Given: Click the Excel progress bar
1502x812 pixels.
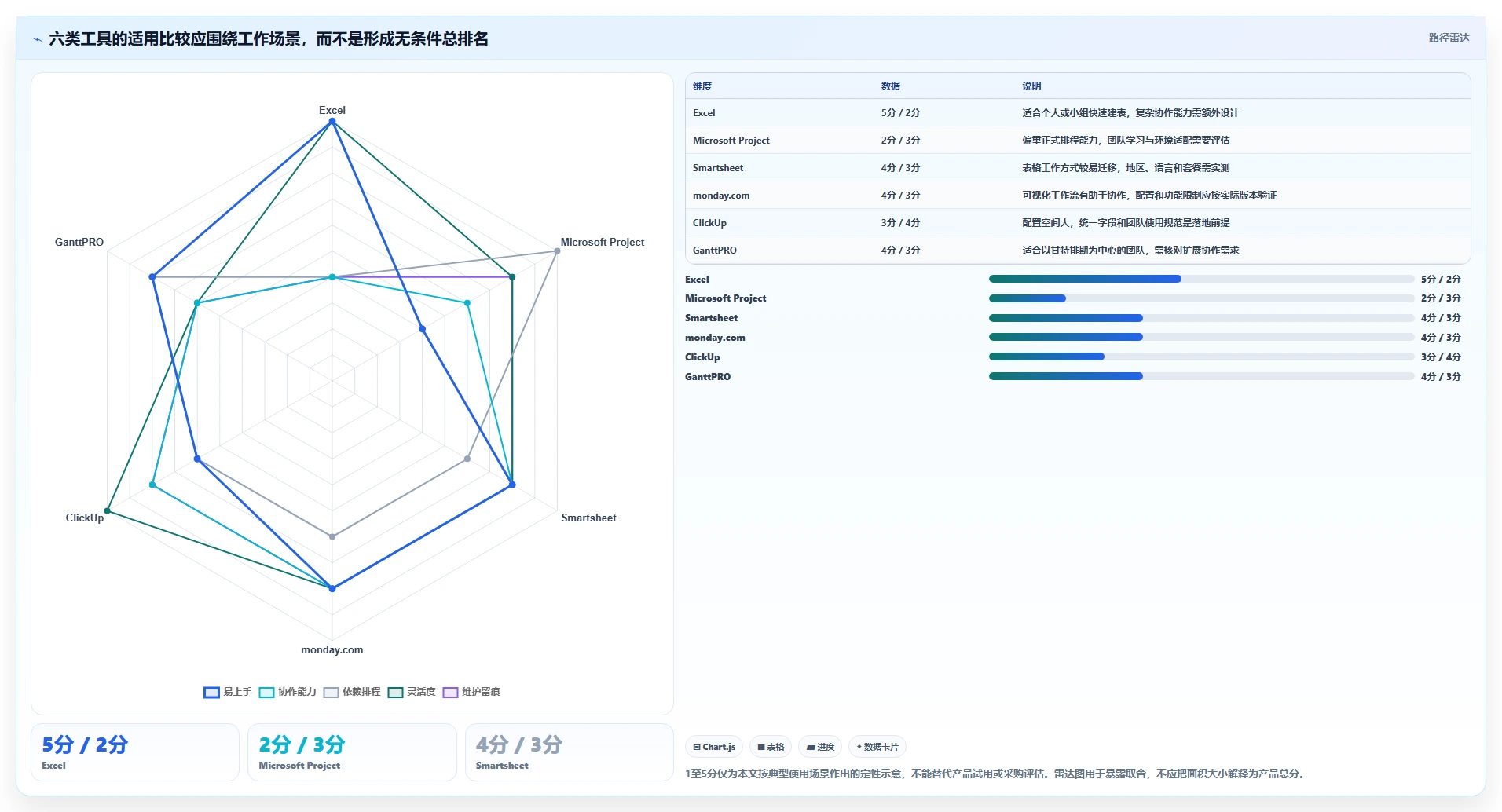Looking at the screenshot, I should click(1201, 279).
